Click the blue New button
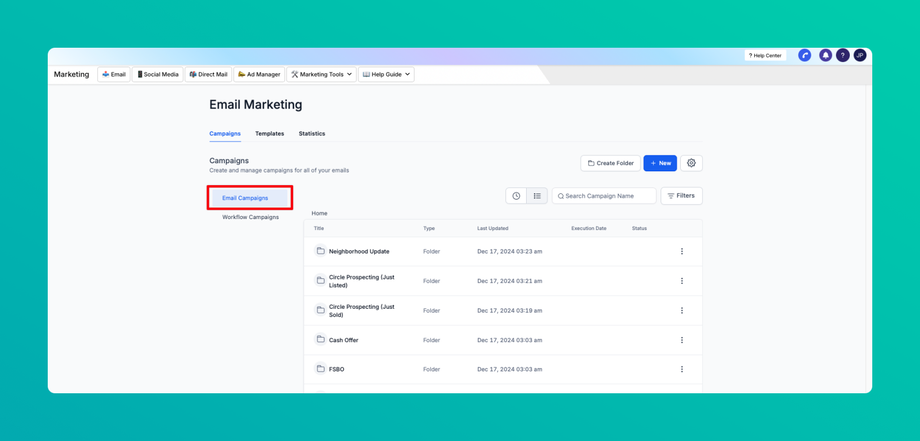The height and width of the screenshot is (441, 920). point(660,163)
